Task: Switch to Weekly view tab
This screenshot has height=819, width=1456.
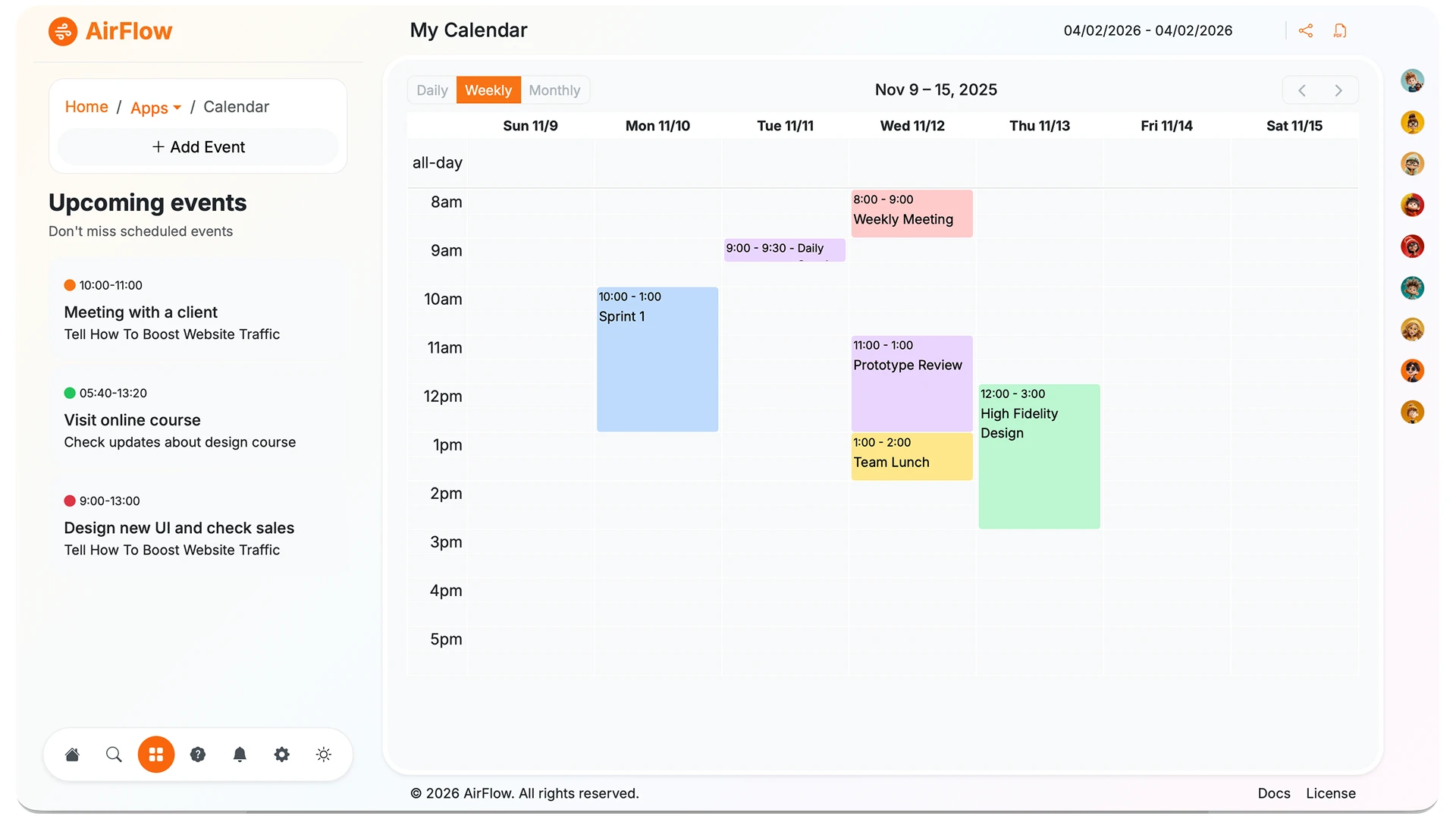Action: tap(488, 90)
